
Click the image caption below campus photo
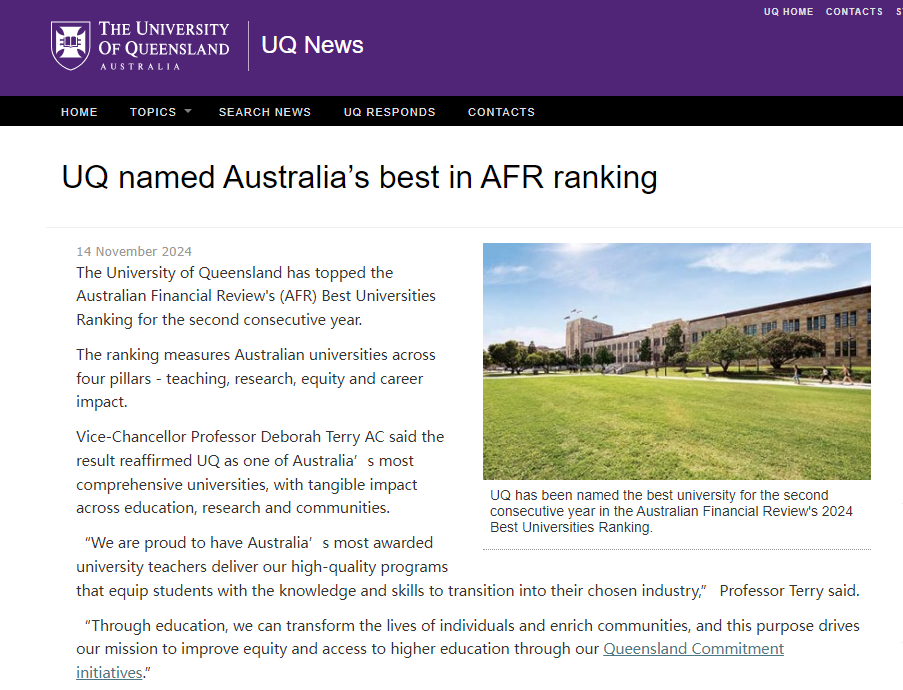pos(671,511)
